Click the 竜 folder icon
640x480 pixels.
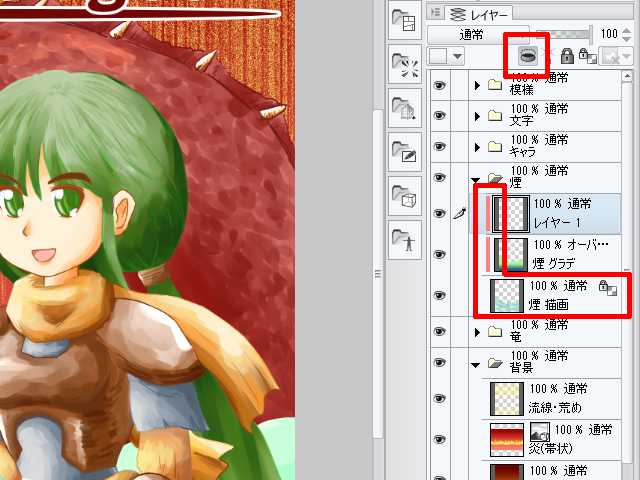coord(495,331)
